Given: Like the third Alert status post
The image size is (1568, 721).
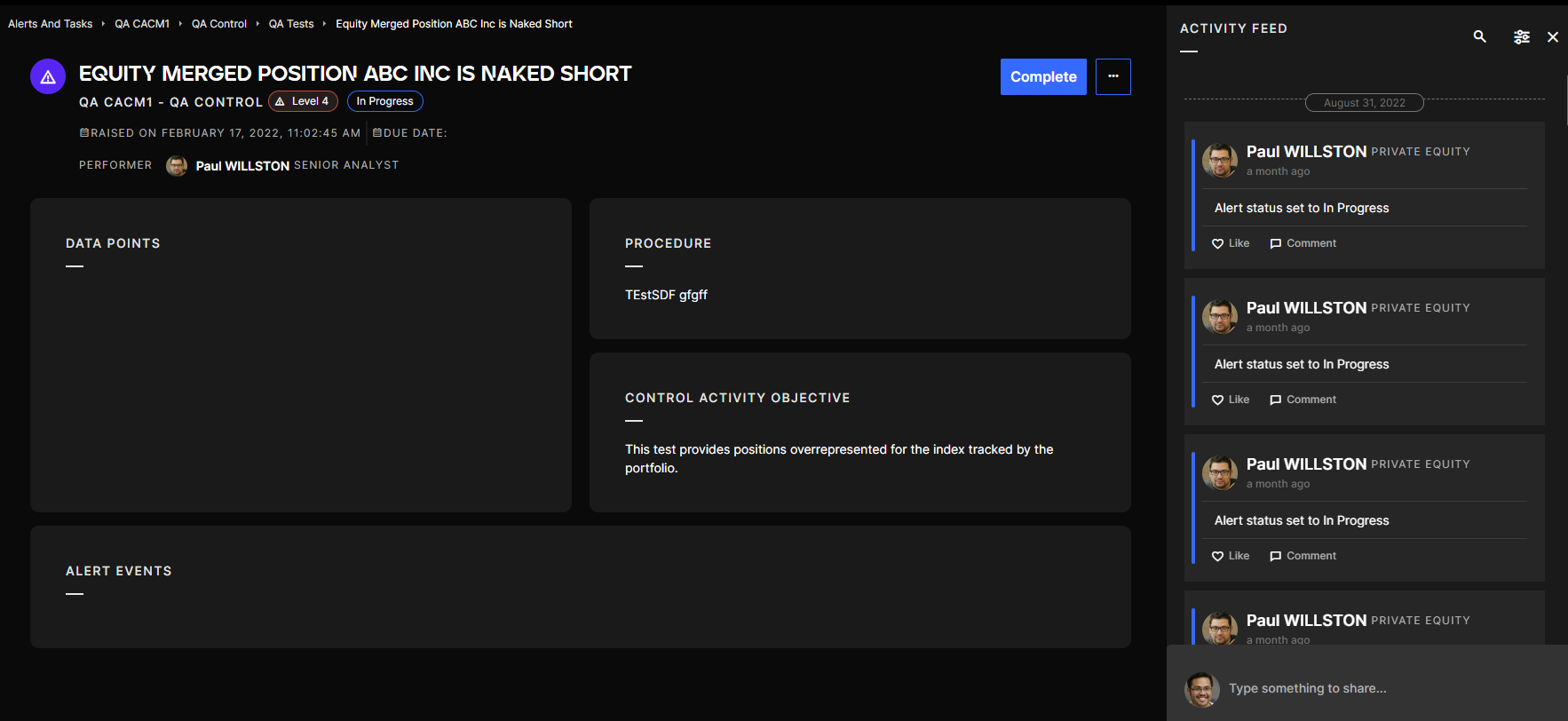Looking at the screenshot, I should (x=1230, y=556).
